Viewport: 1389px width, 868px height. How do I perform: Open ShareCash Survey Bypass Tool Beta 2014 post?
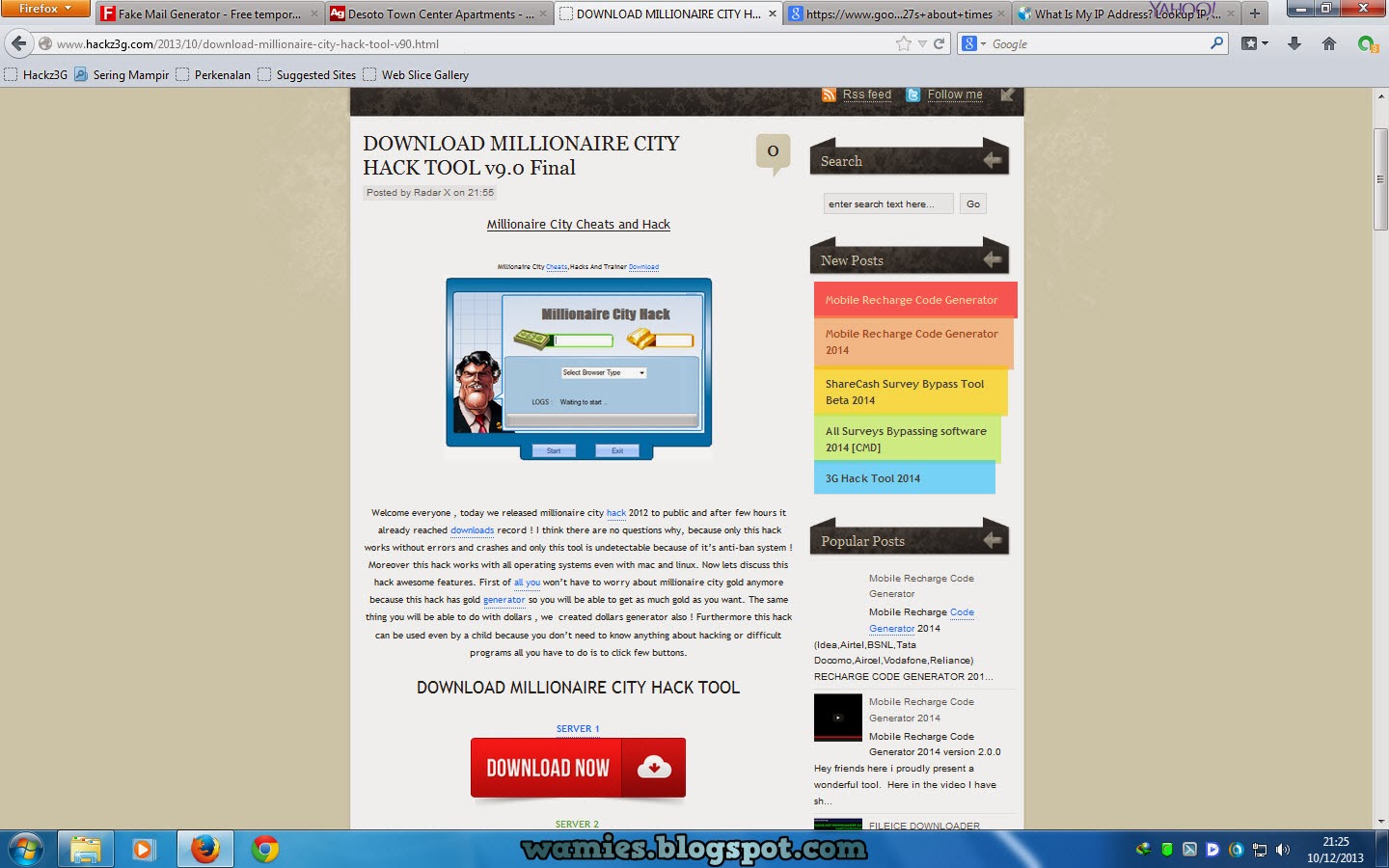[x=911, y=392]
